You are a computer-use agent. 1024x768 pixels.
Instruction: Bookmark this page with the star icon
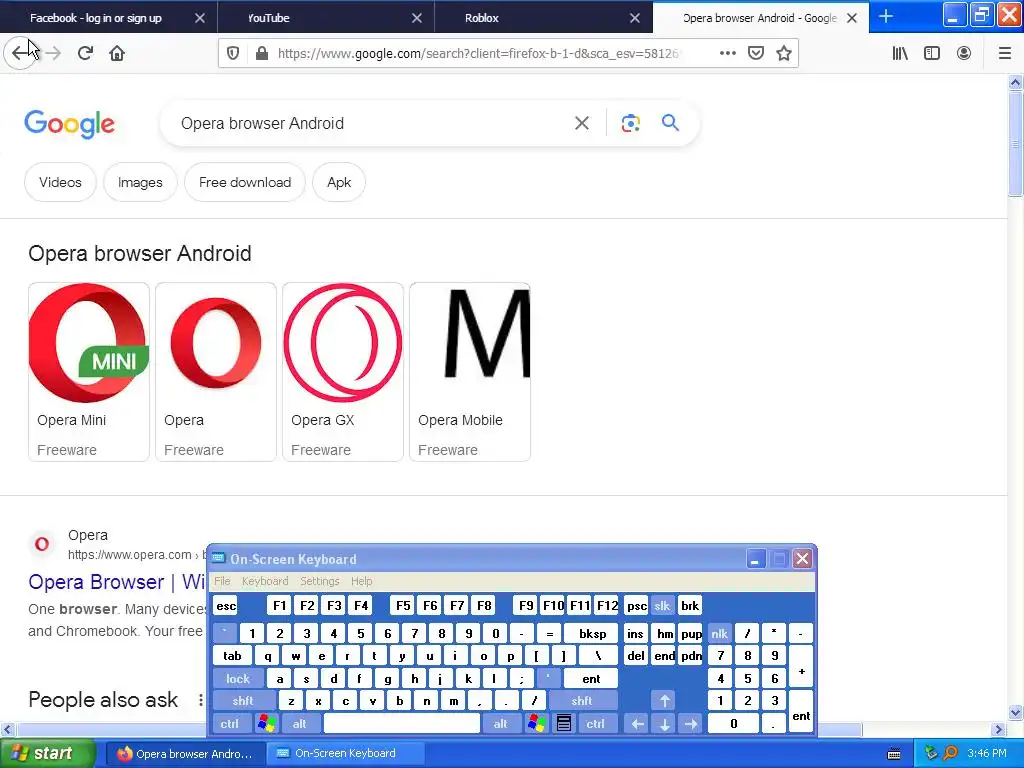tap(784, 53)
